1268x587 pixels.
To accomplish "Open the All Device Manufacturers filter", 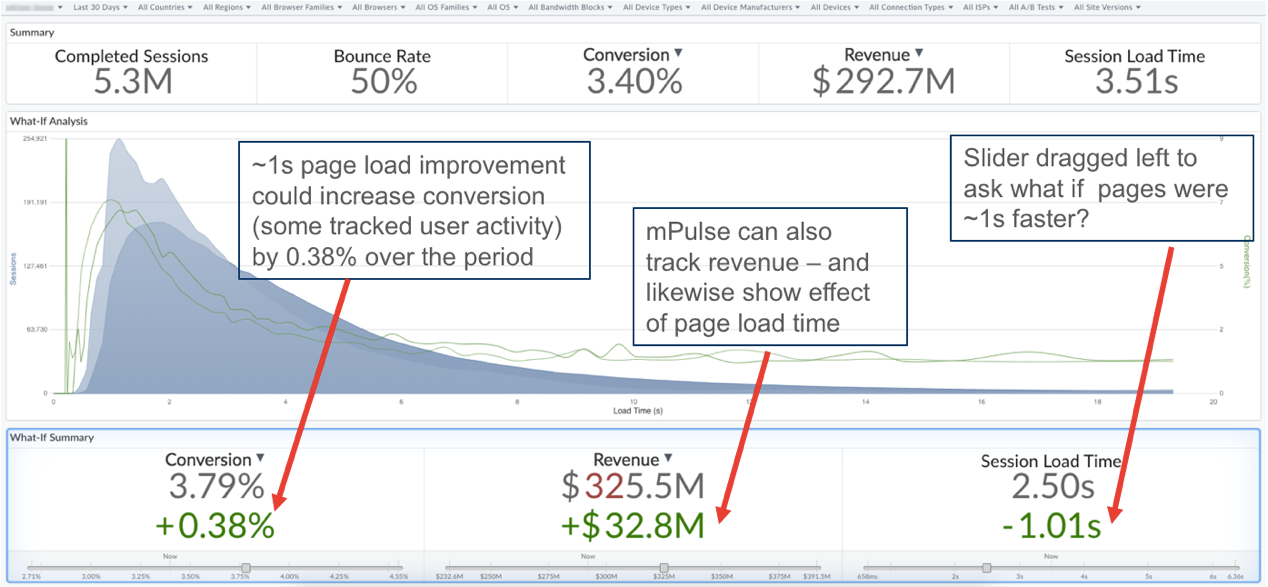I will (x=750, y=7).
